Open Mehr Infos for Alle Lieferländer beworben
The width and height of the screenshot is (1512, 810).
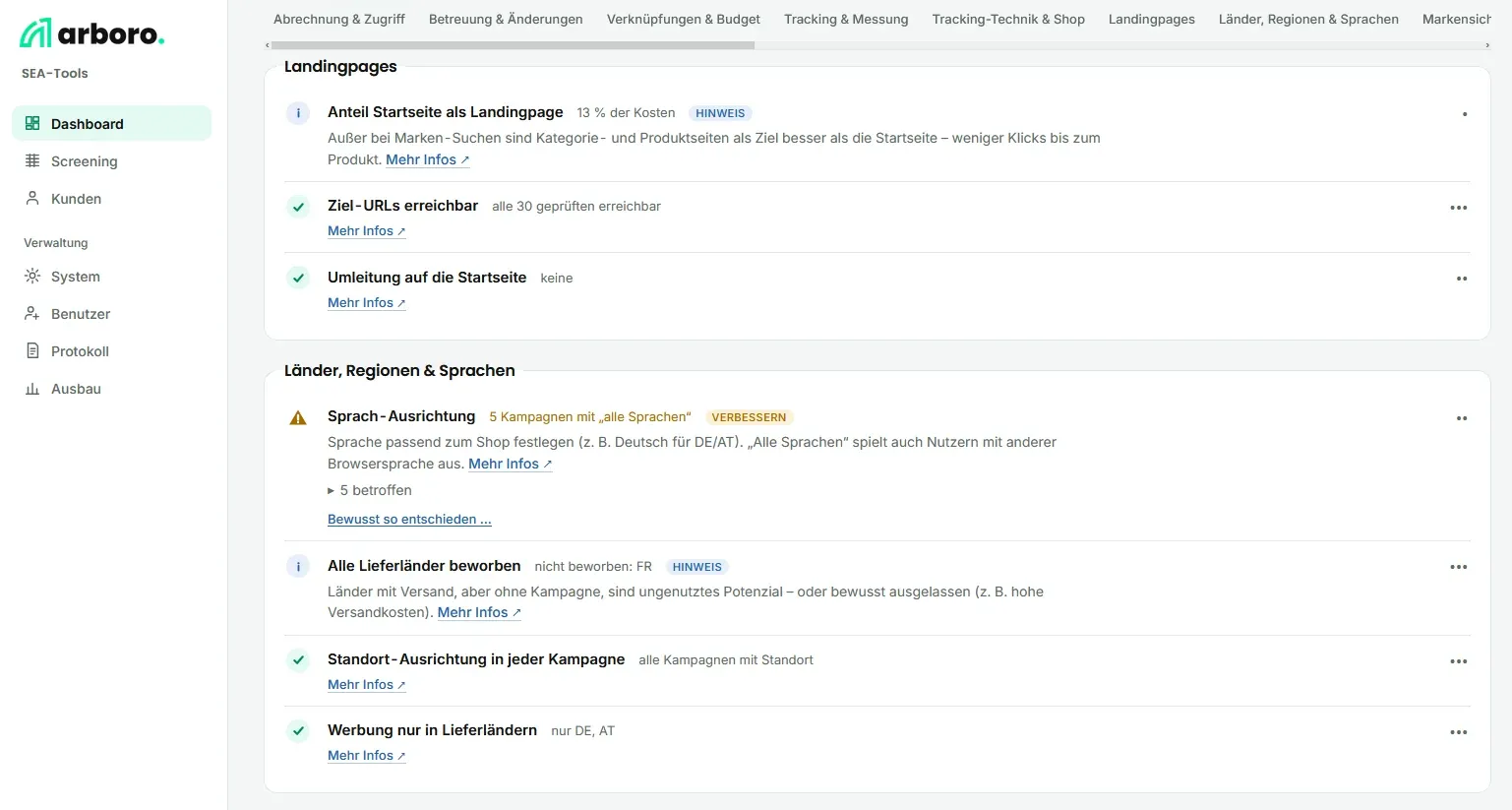[x=479, y=612]
